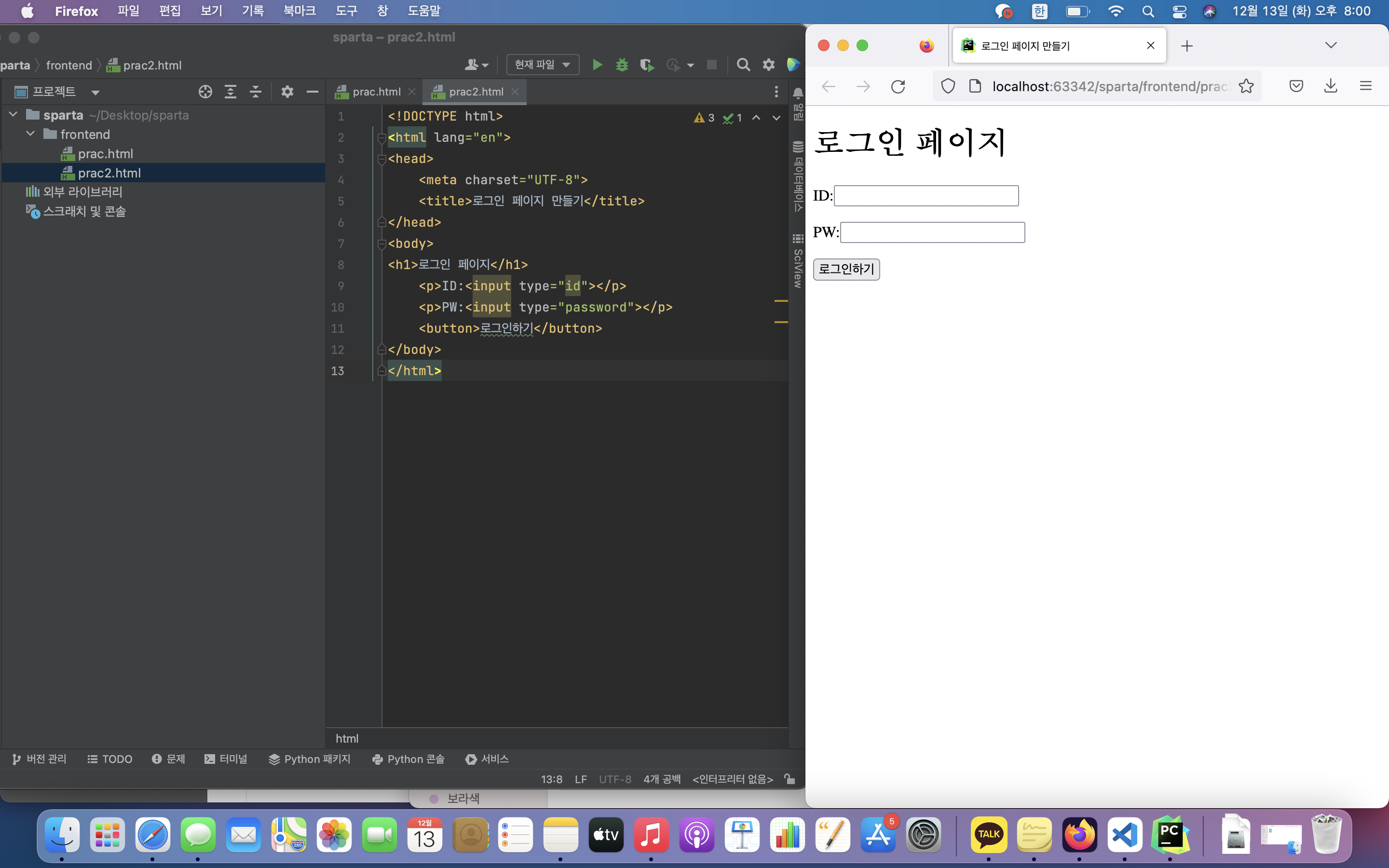Screen dimensions: 1389x868
Task: Reload the page in Firefox
Action: click(898, 86)
